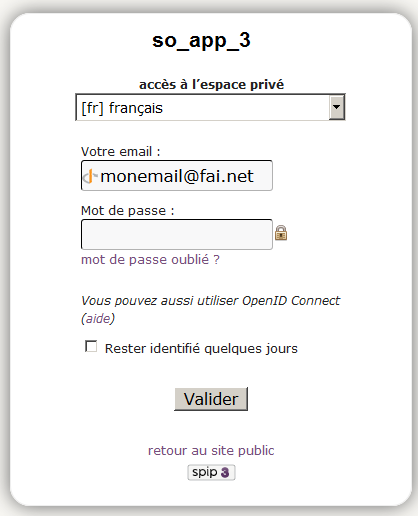Click the "Valider" button
The height and width of the screenshot is (516, 418).
pyautogui.click(x=211, y=399)
